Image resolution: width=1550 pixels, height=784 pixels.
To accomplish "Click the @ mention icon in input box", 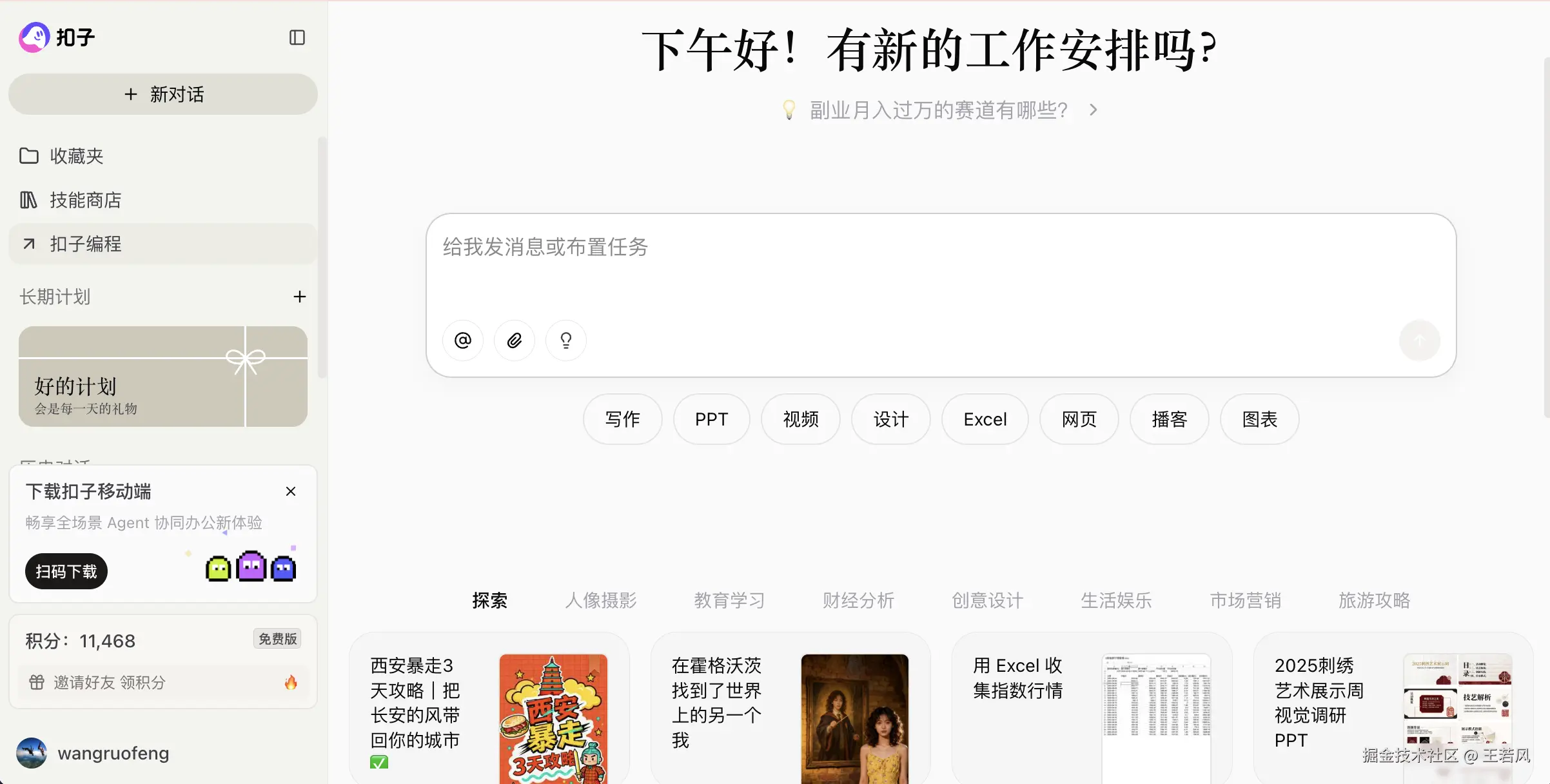I will [463, 340].
